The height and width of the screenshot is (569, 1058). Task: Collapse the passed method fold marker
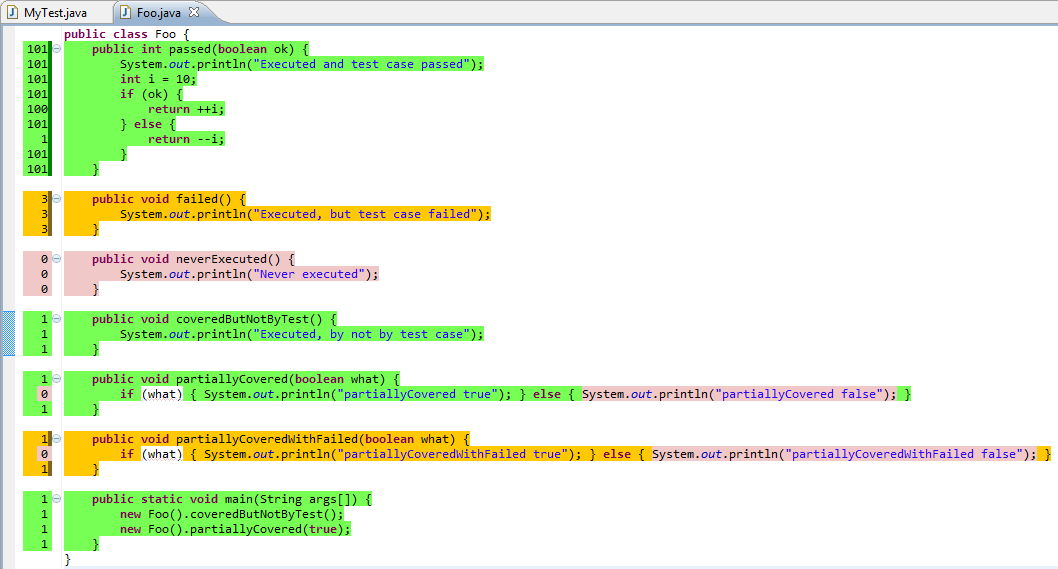click(x=57, y=49)
